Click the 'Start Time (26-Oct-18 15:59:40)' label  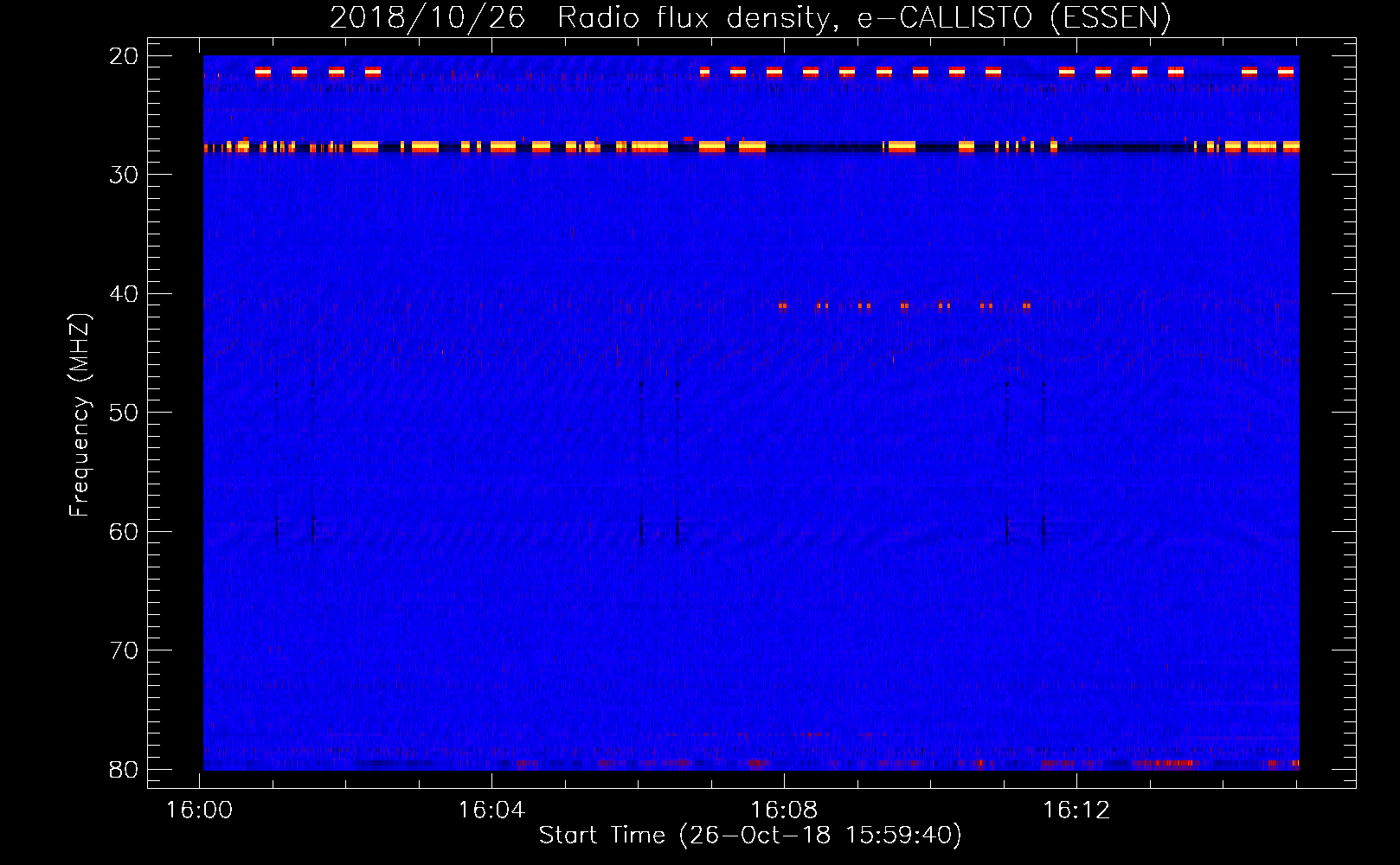coord(750,836)
